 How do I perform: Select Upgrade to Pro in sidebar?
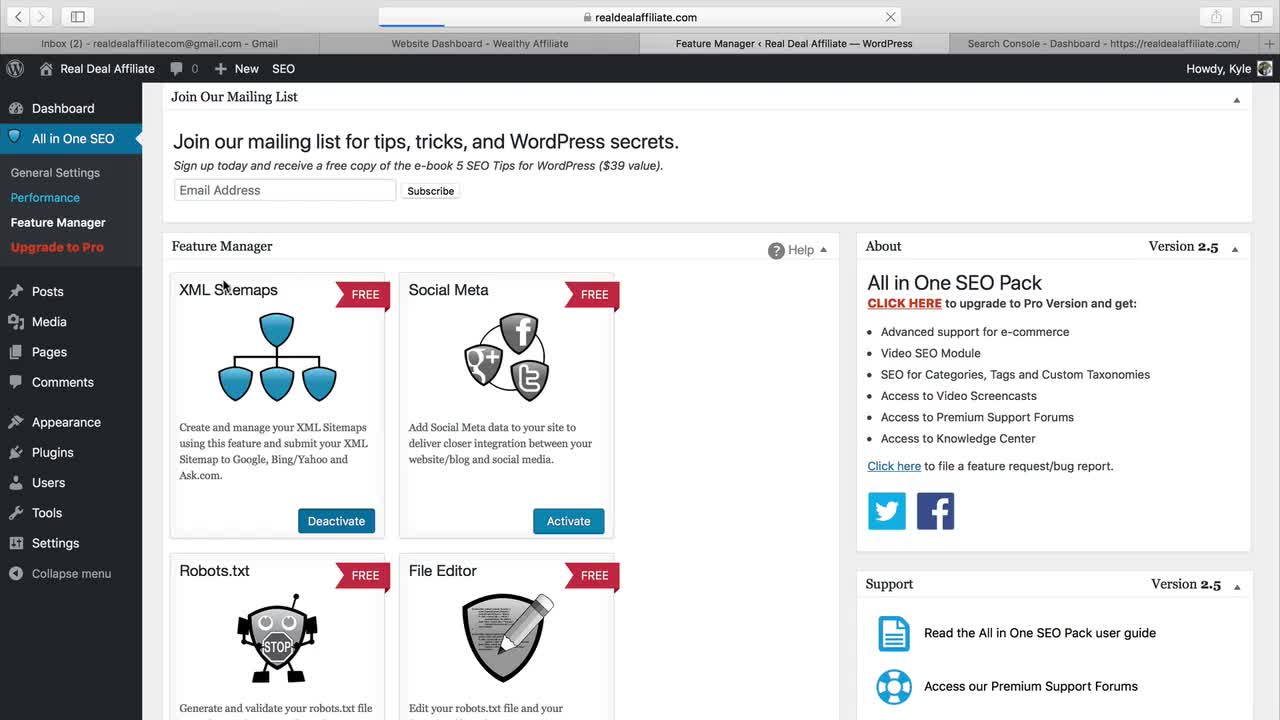click(57, 247)
